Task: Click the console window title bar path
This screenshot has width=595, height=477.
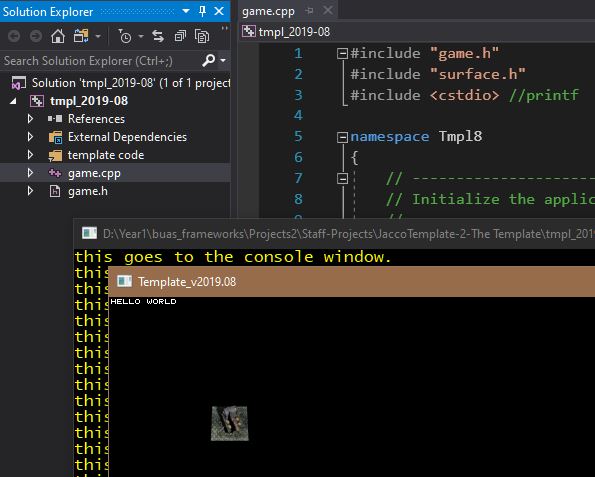Action: (348, 234)
